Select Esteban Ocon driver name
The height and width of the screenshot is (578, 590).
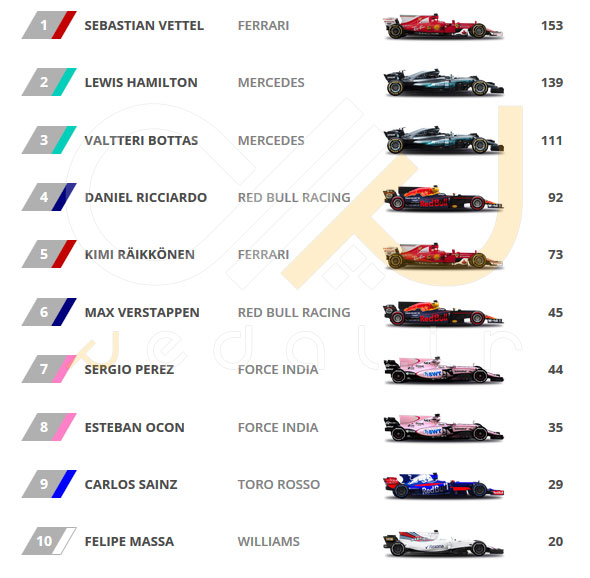[134, 427]
